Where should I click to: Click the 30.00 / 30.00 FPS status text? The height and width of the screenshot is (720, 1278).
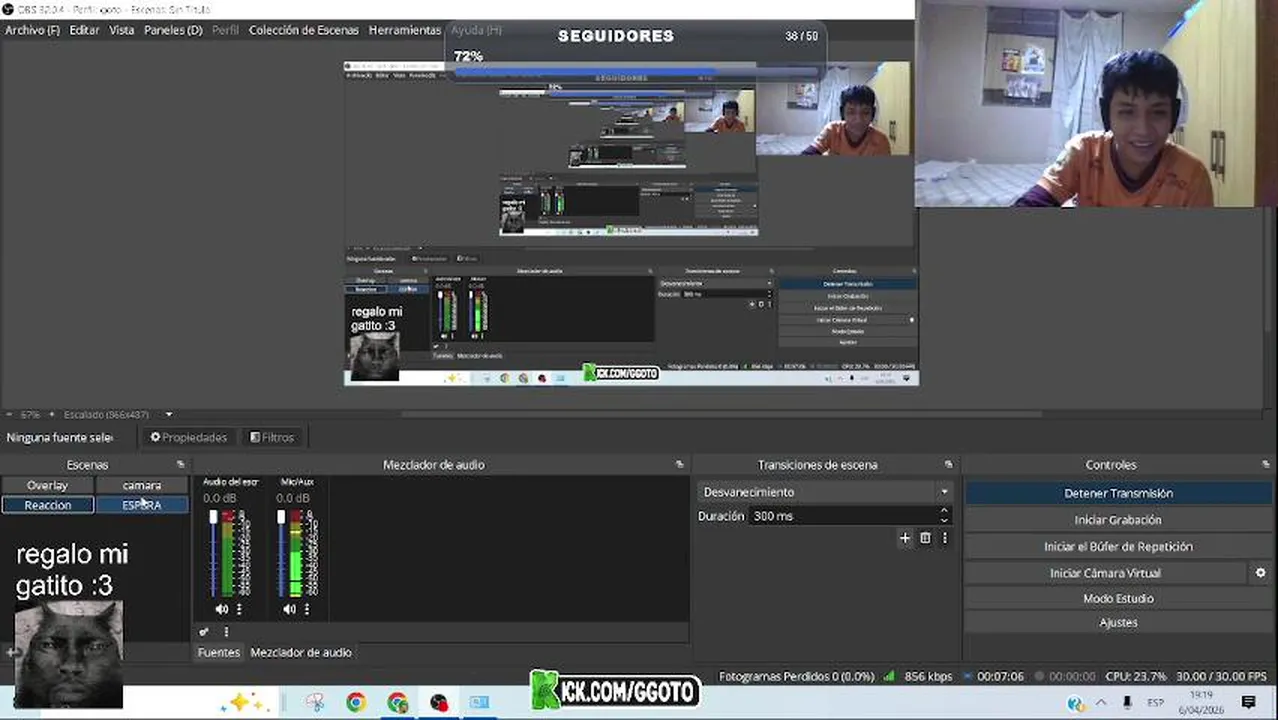pos(1221,676)
